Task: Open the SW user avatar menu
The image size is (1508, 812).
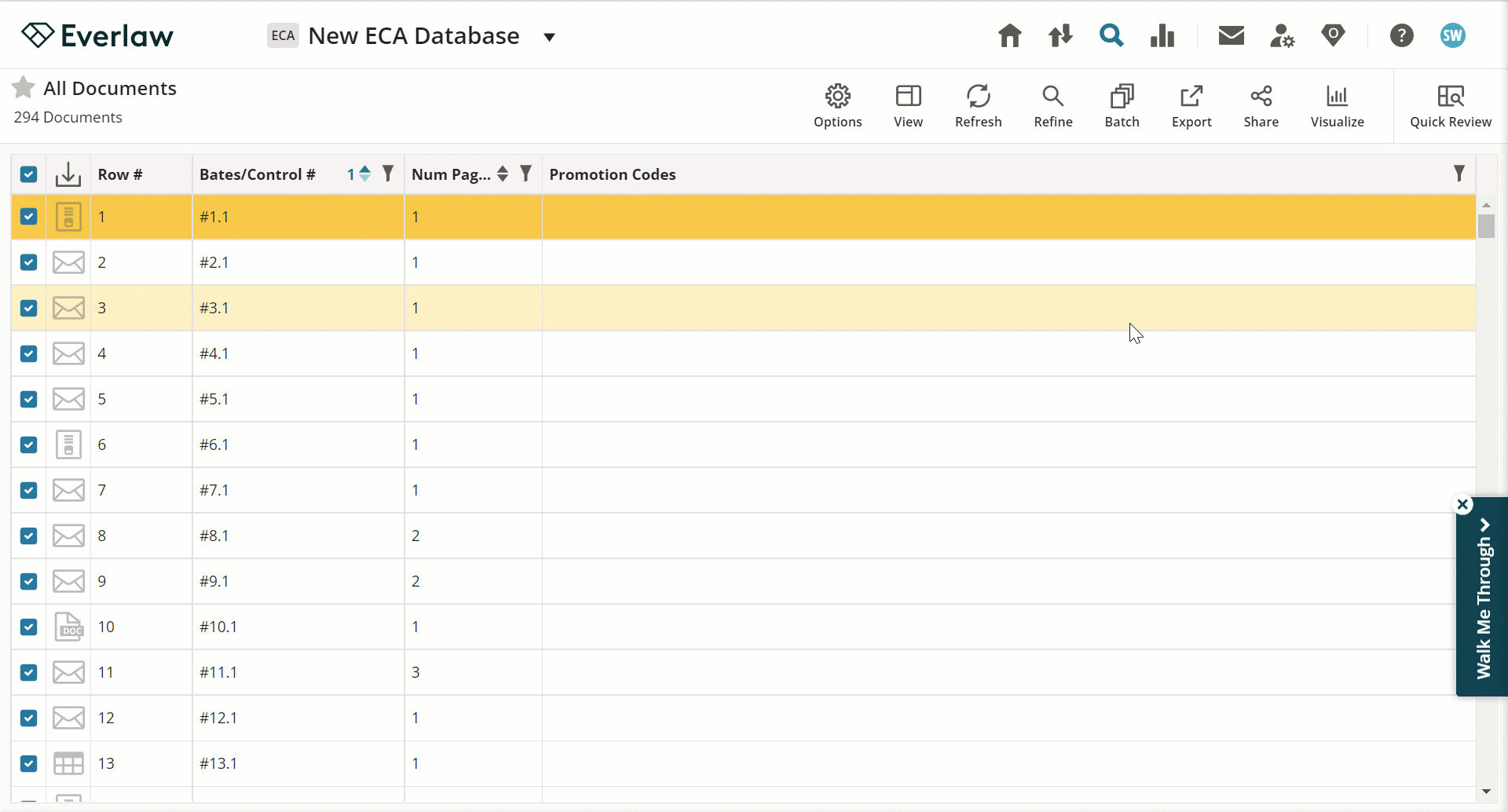Action: [1453, 35]
